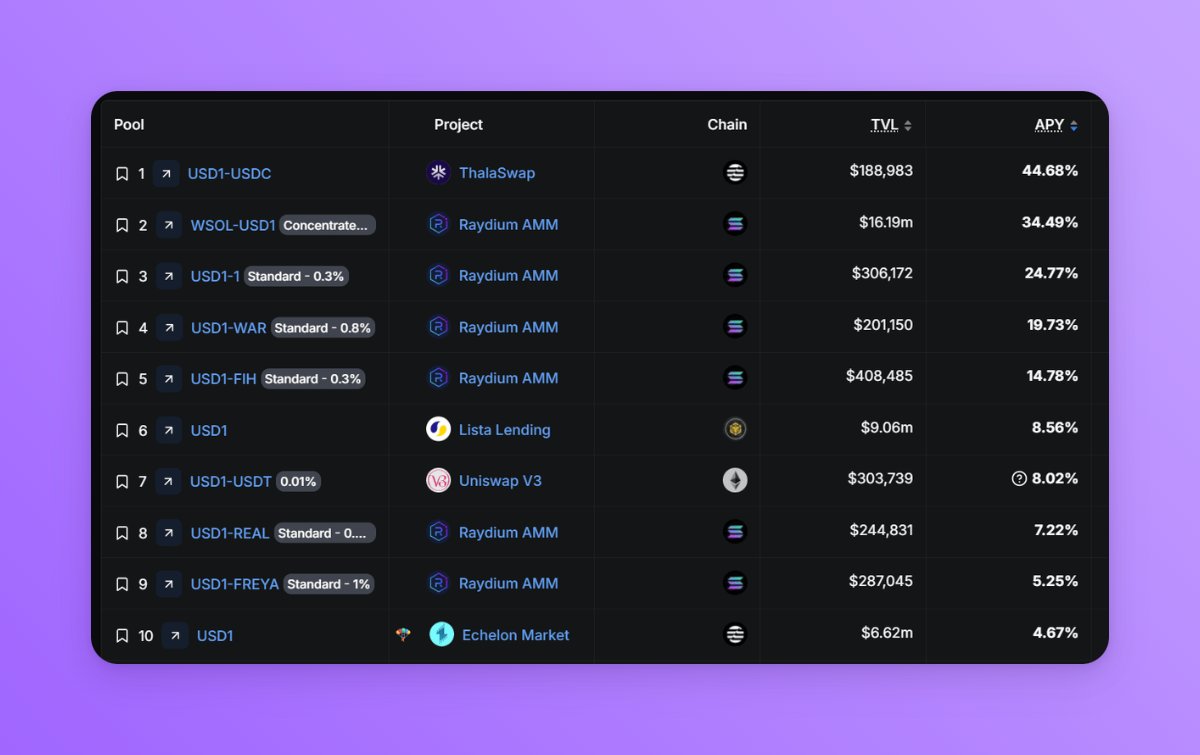This screenshot has width=1200, height=755.
Task: Bookmark the USD1-1 pool row
Action: pos(122,276)
